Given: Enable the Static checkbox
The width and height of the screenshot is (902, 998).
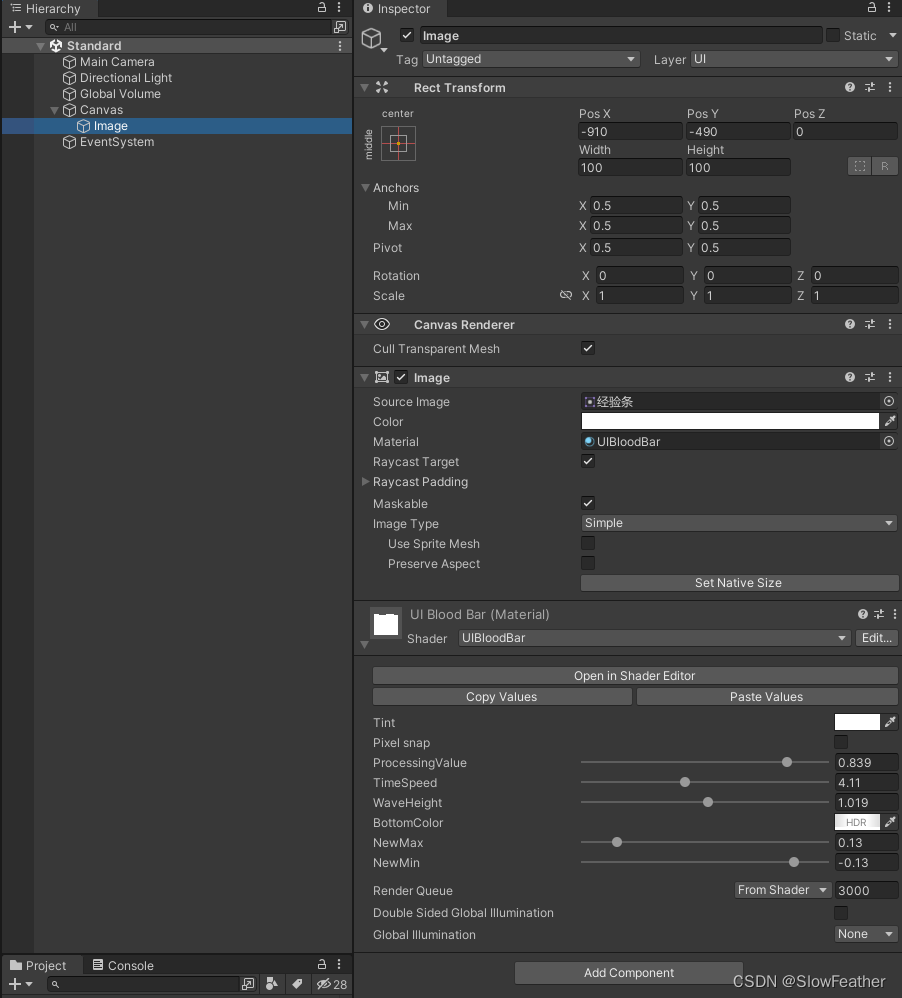Looking at the screenshot, I should click(833, 35).
